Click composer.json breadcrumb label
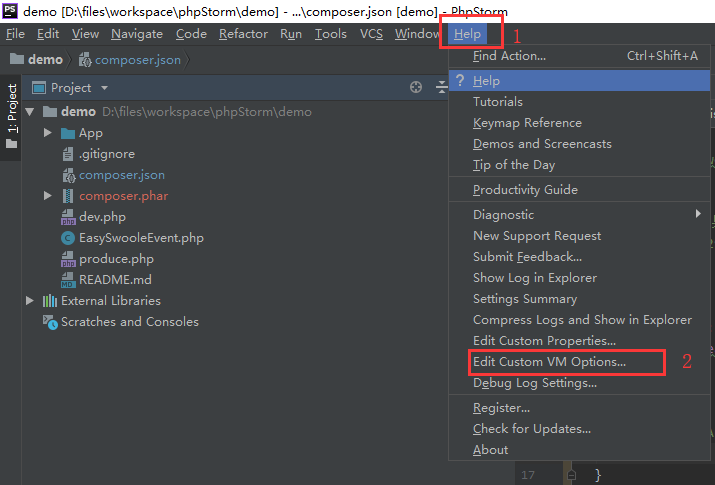 click(x=138, y=60)
